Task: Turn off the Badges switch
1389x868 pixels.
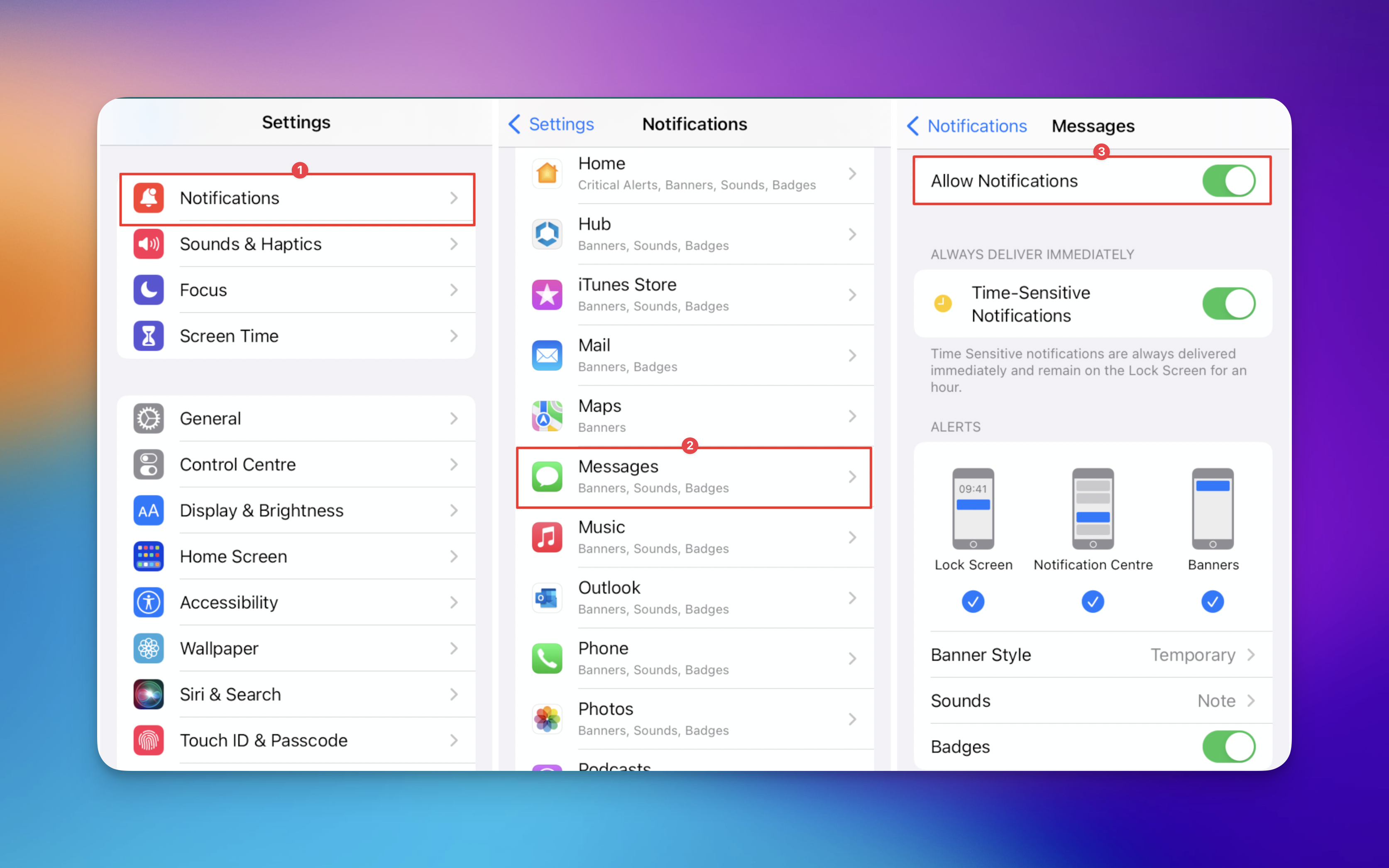Action: pos(1228,746)
